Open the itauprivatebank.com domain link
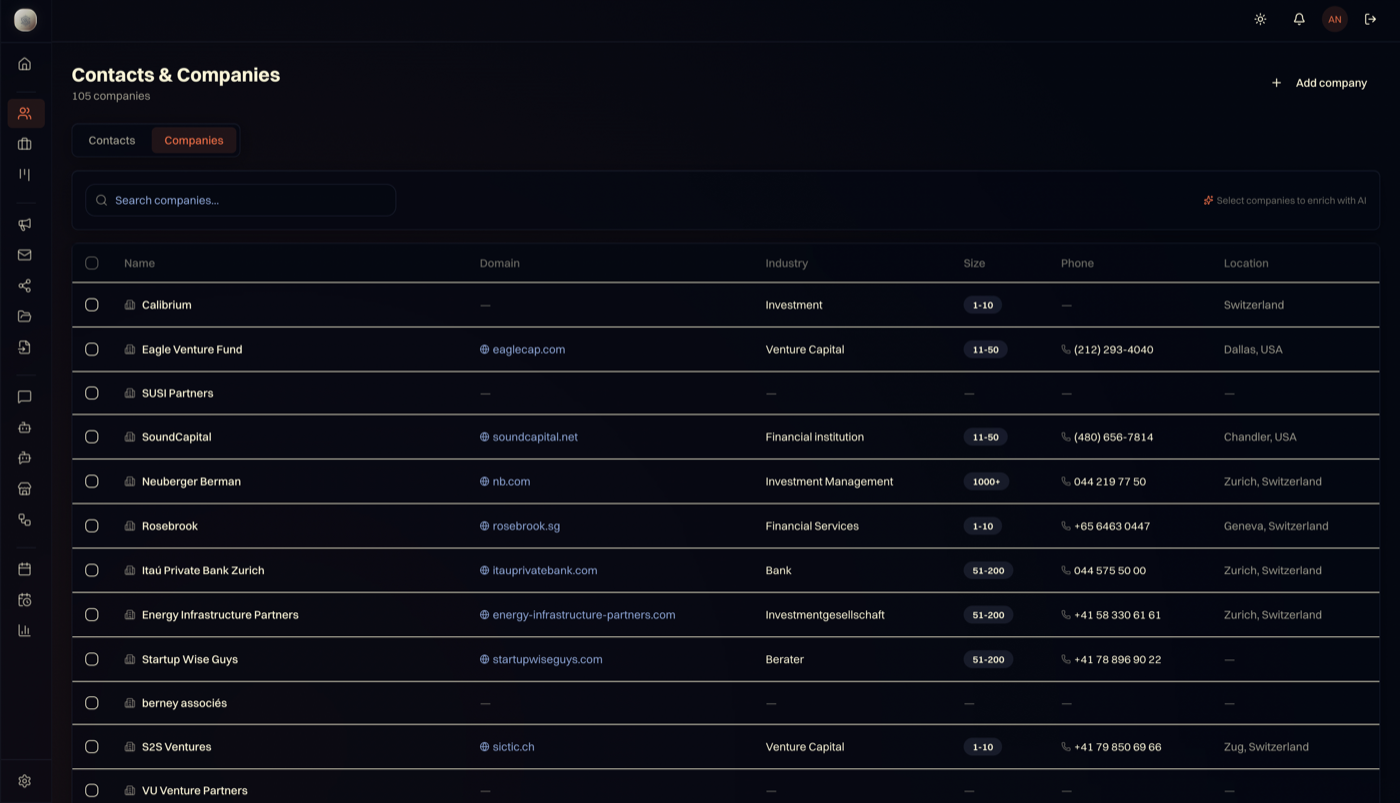 coord(545,571)
